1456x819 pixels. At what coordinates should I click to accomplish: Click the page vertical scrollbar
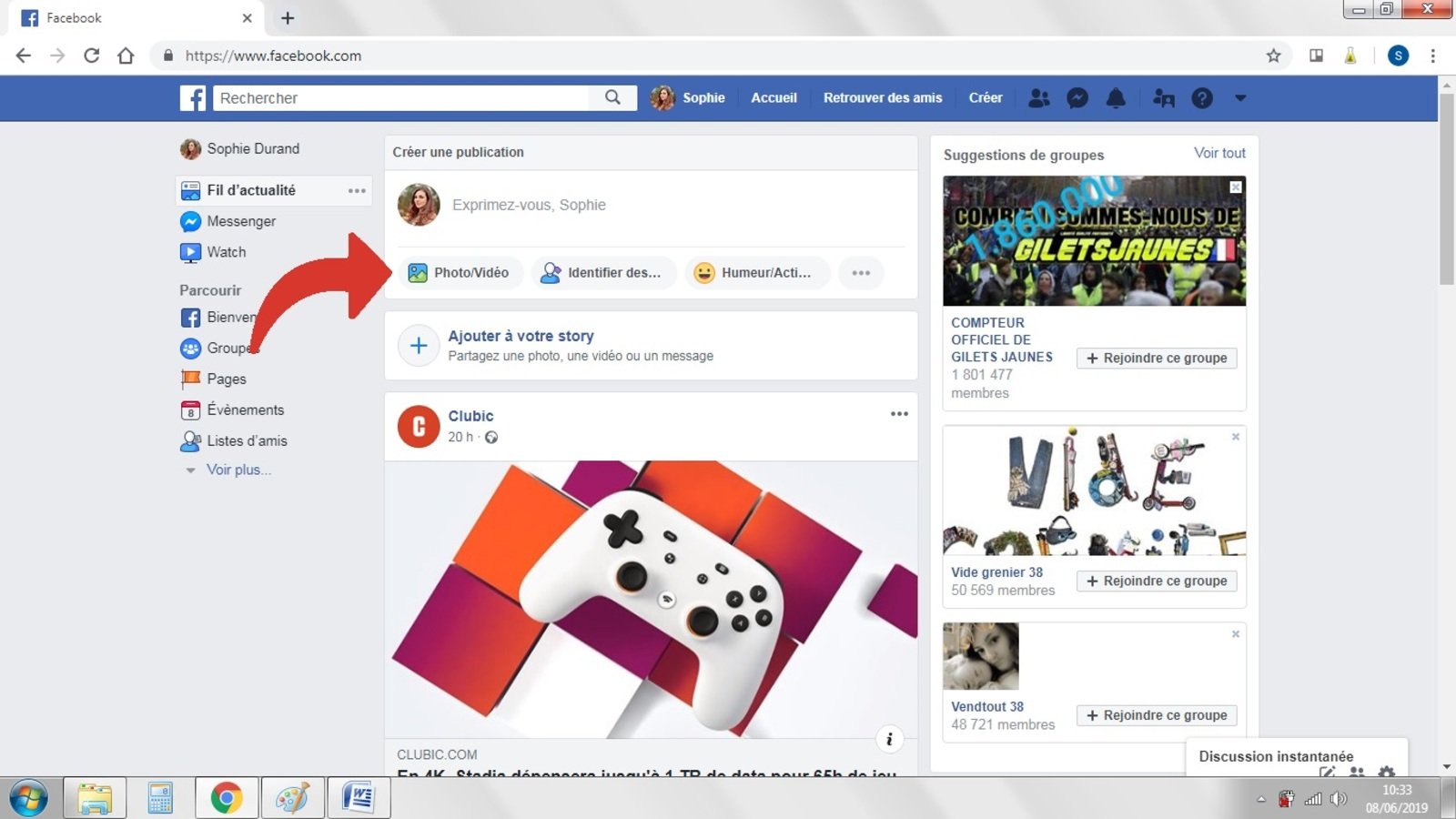click(1446, 189)
